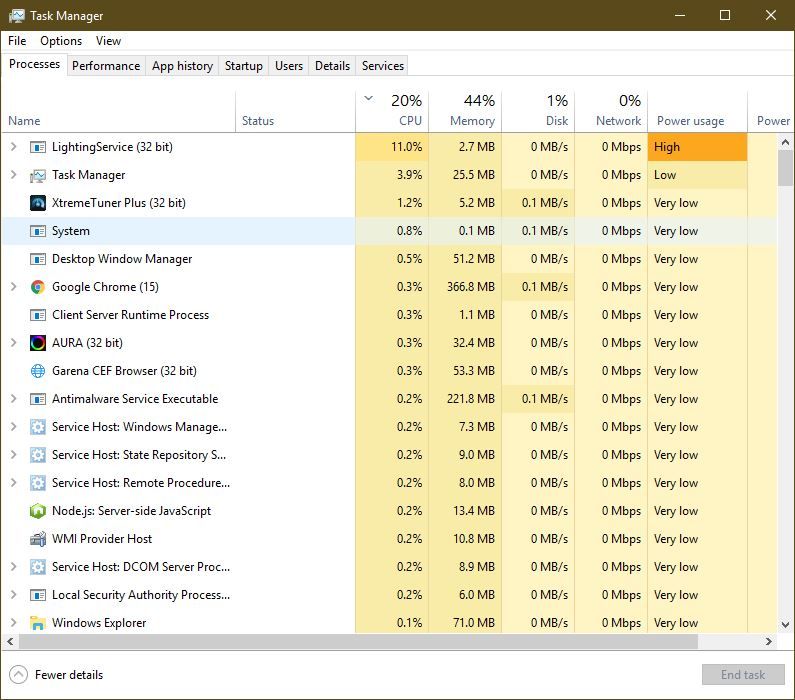Click the horizontal scrollbar right arrow

(769, 642)
